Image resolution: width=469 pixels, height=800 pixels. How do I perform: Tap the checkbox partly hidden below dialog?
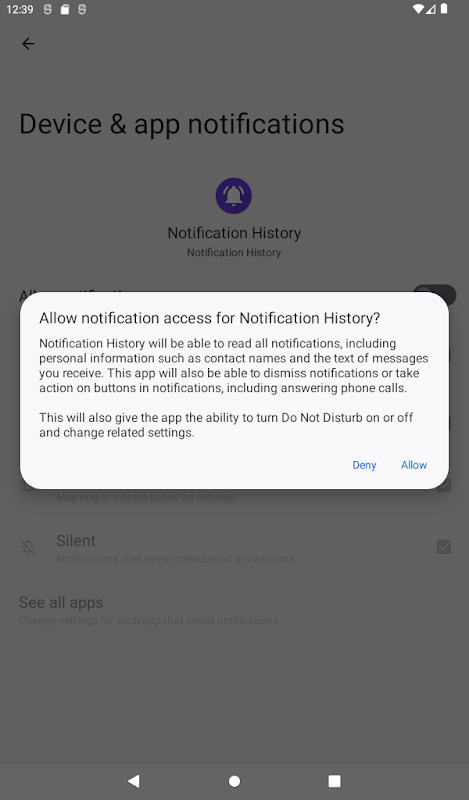[443, 485]
